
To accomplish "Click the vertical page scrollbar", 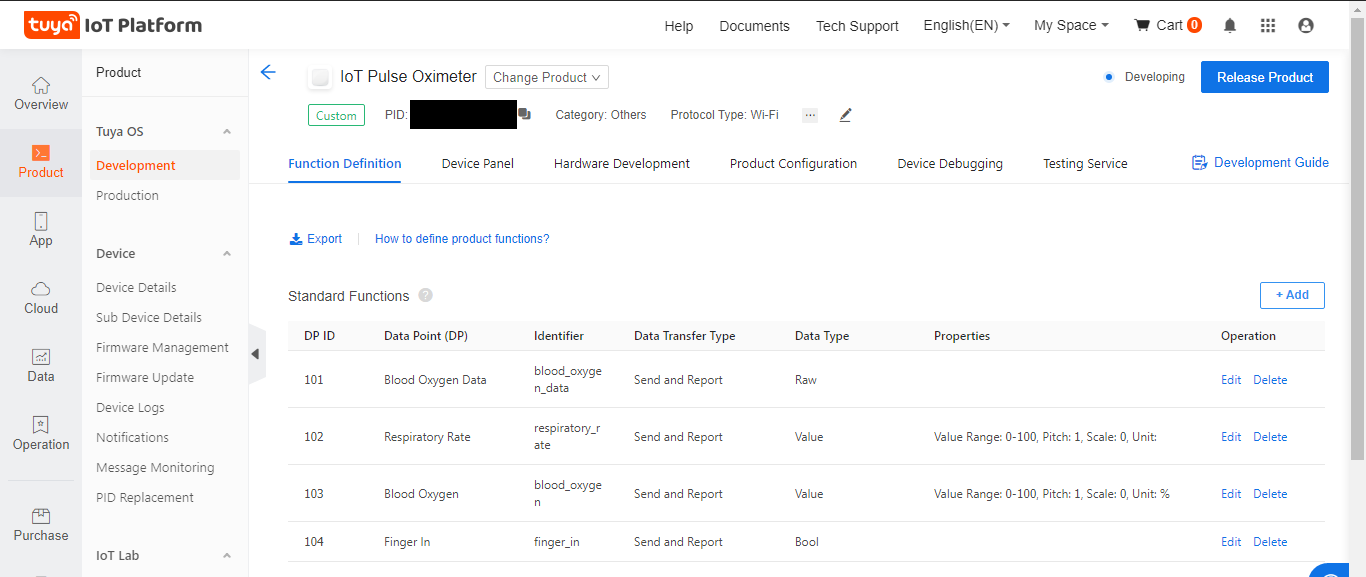I will 1357,250.
